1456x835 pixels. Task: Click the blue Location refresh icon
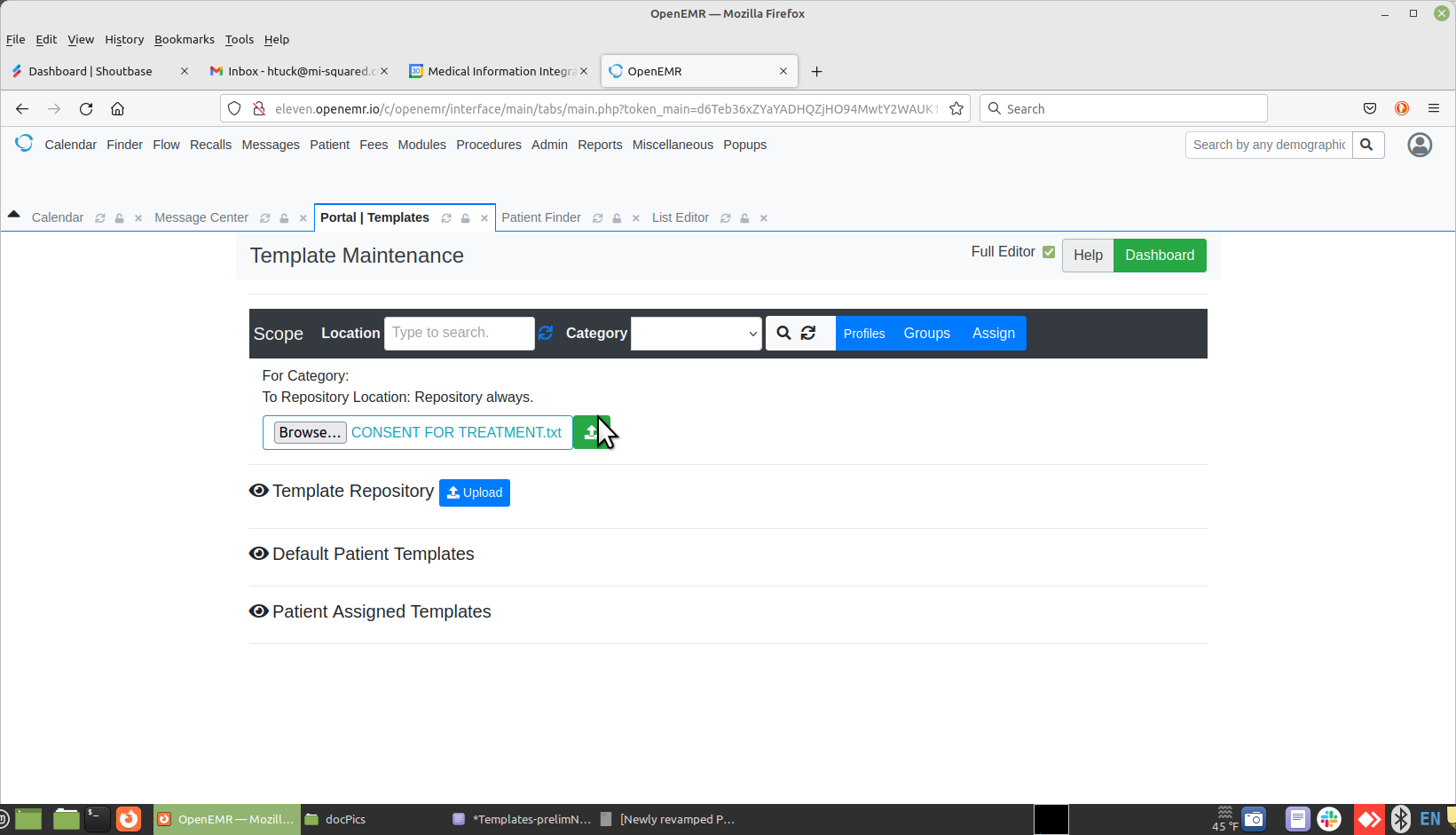(546, 333)
